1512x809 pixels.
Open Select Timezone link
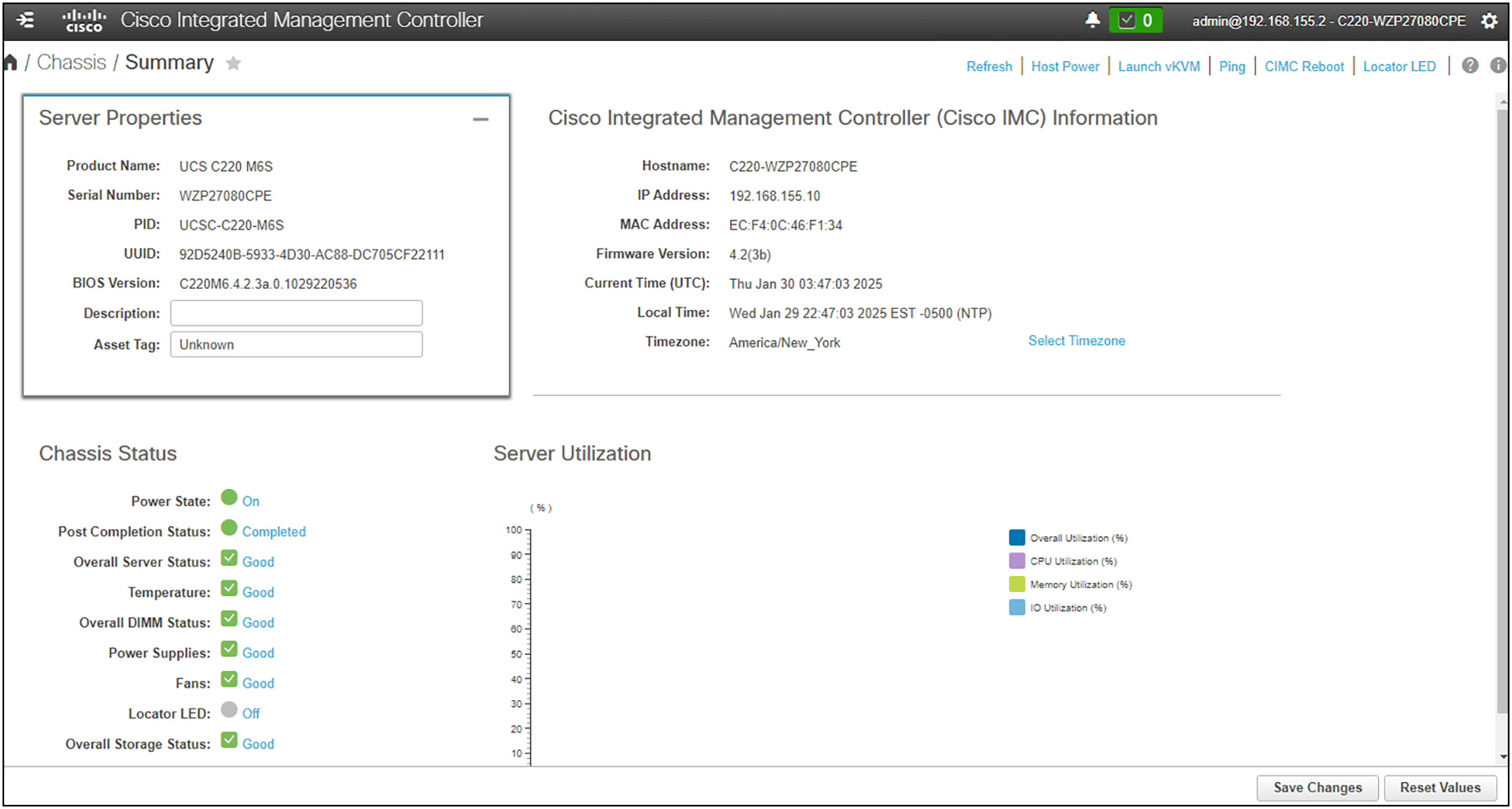coord(1077,341)
